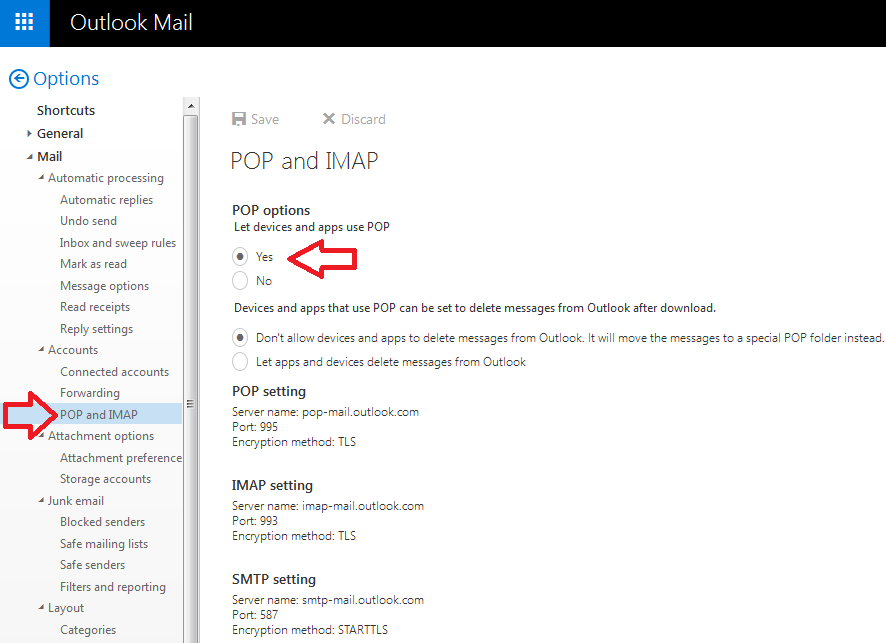The image size is (886, 643).
Task: Choose Don't allow devices to delete messages
Action: [x=240, y=338]
